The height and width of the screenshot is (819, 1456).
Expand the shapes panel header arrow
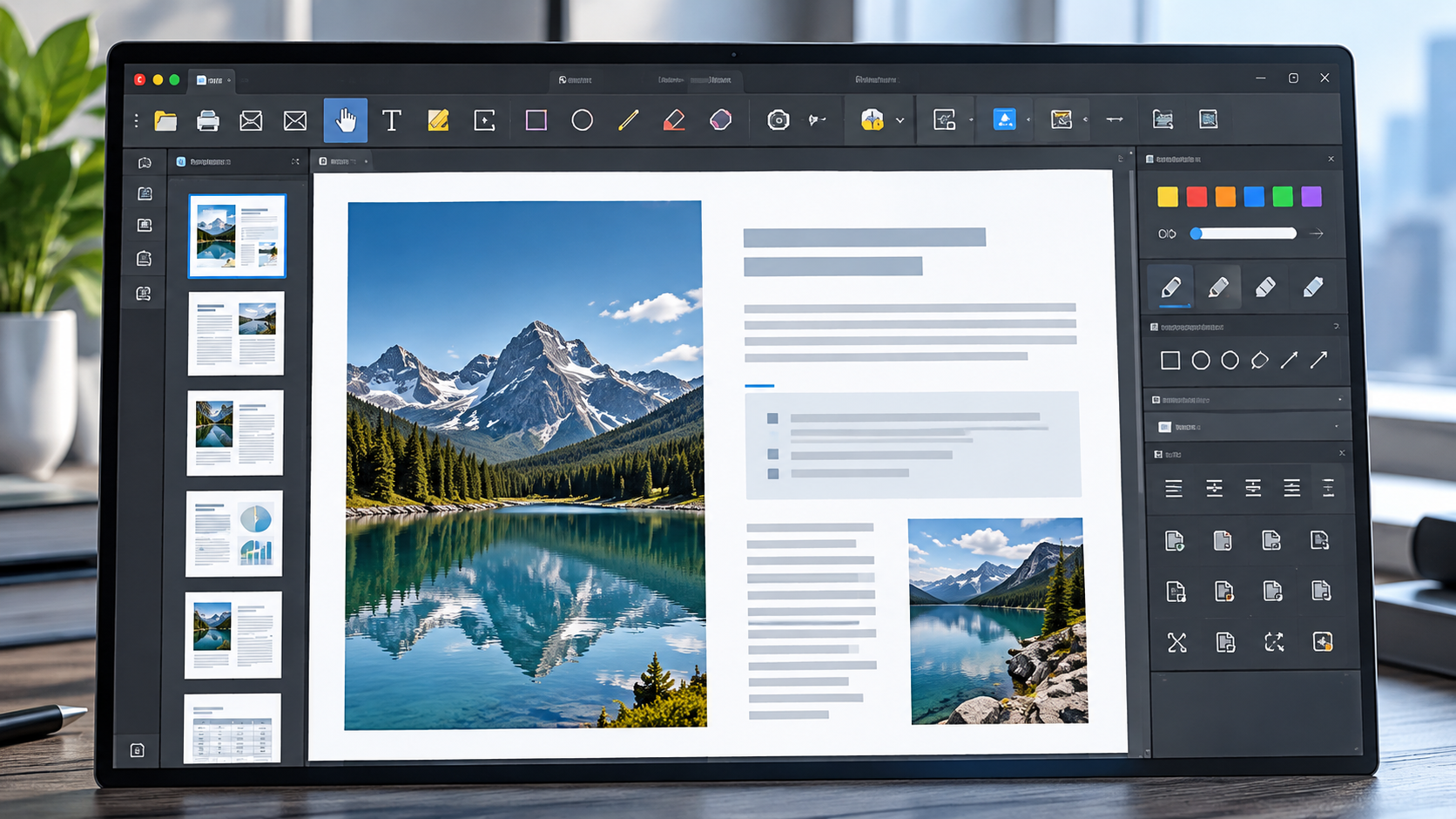1337,327
